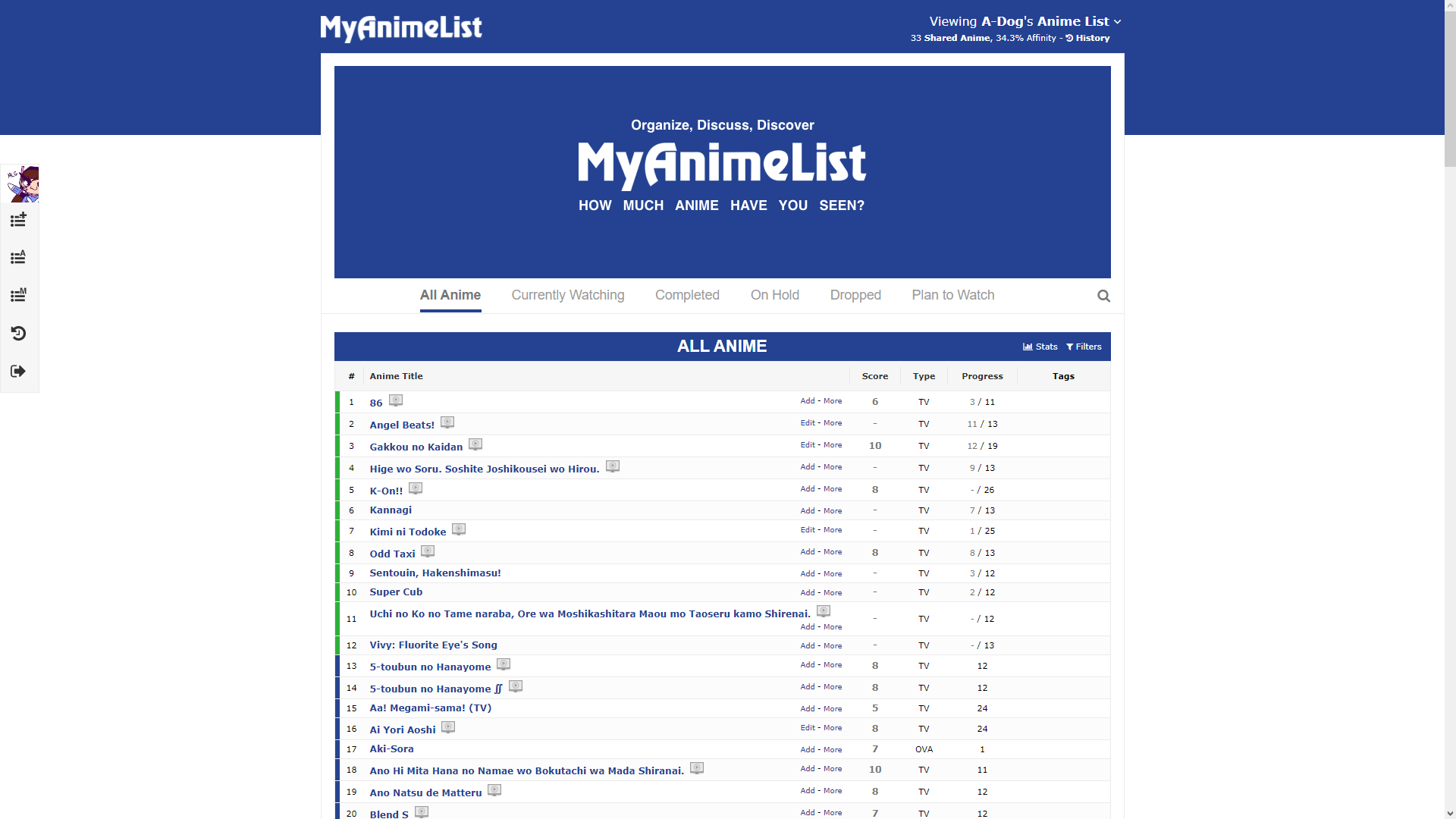Toggle the Filters panel
Image resolution: width=1456 pixels, height=819 pixels.
coord(1084,347)
